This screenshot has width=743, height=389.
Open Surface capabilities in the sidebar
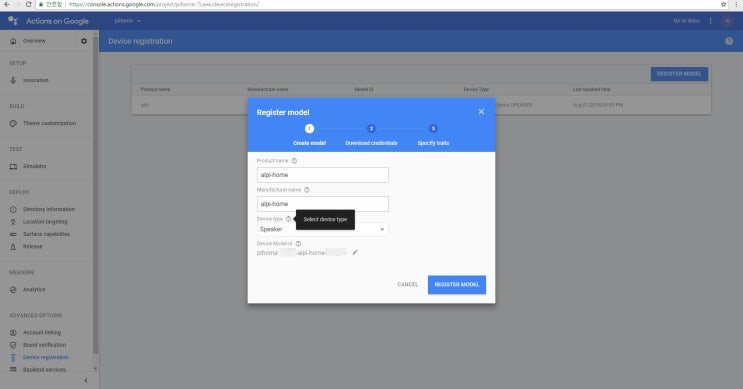(46, 234)
